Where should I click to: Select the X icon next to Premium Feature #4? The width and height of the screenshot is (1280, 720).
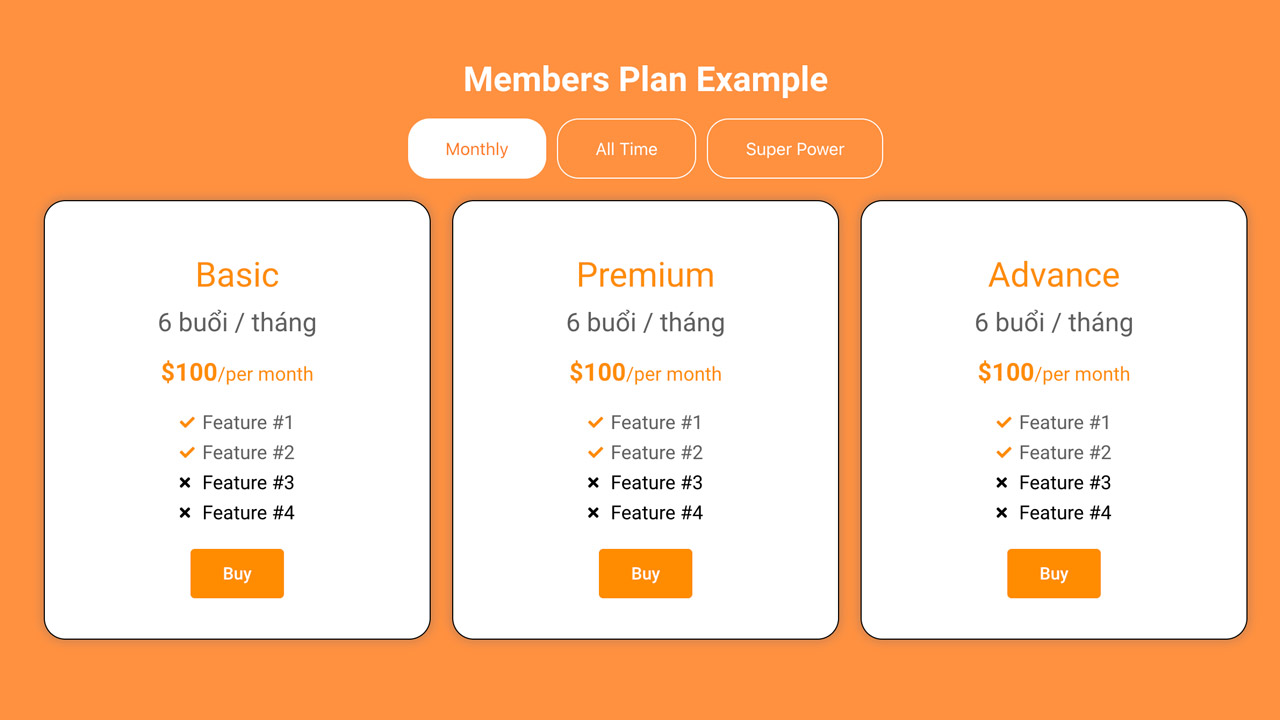[x=592, y=512]
